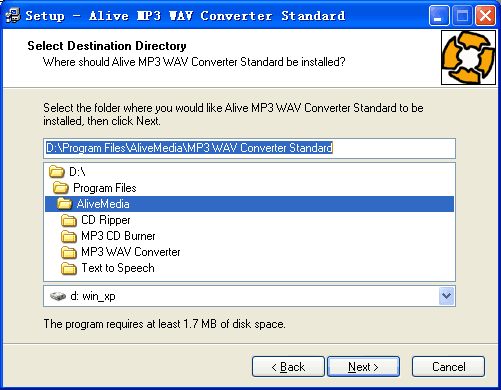
Task: Select the Program Files tree entry
Action: [105, 188]
